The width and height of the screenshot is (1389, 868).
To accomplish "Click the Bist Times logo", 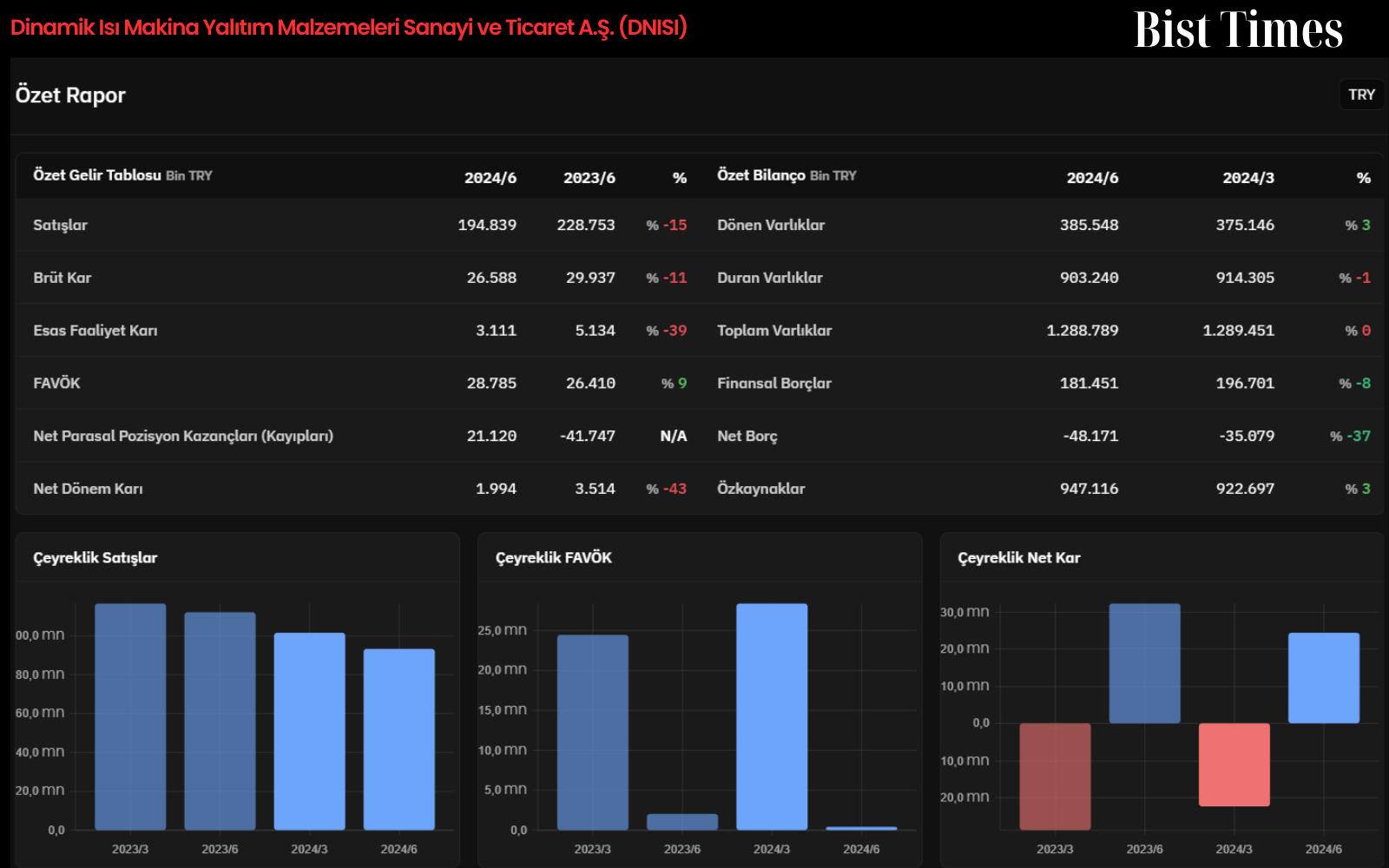I will tap(1239, 30).
